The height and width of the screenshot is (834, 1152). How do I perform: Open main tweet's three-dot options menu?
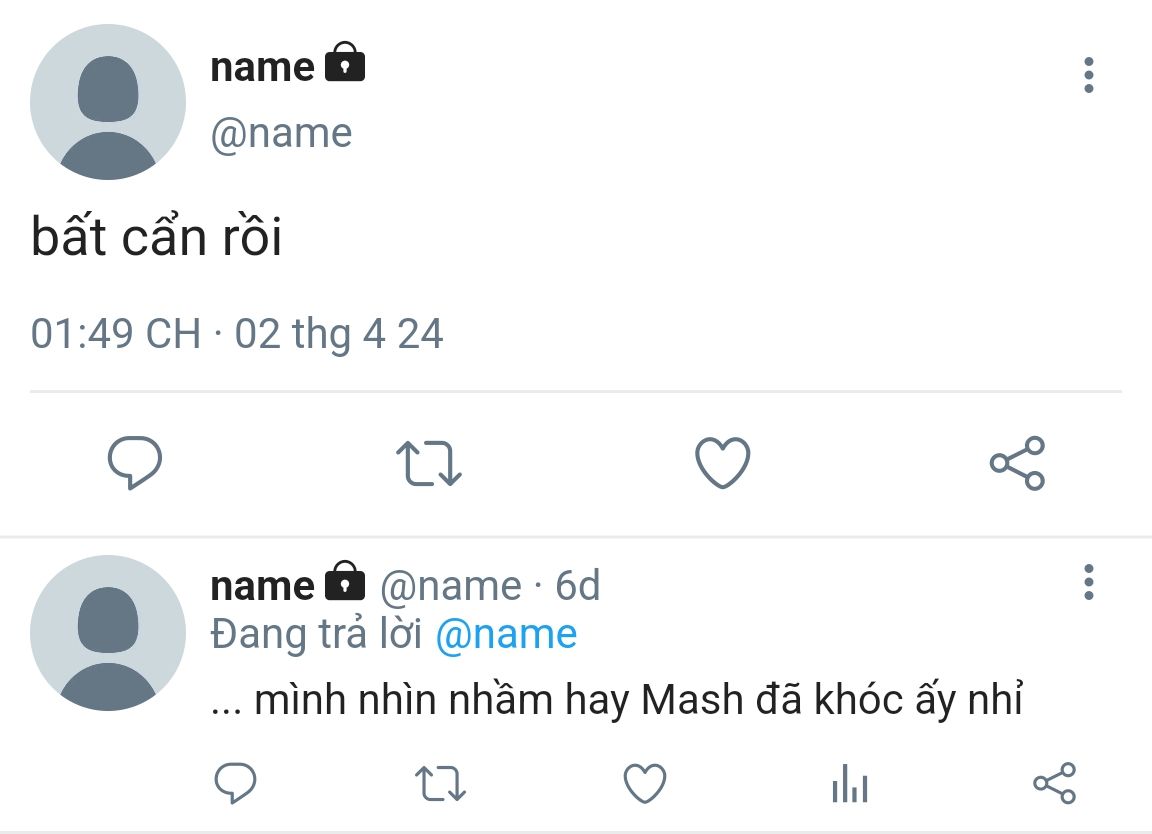(x=1088, y=76)
